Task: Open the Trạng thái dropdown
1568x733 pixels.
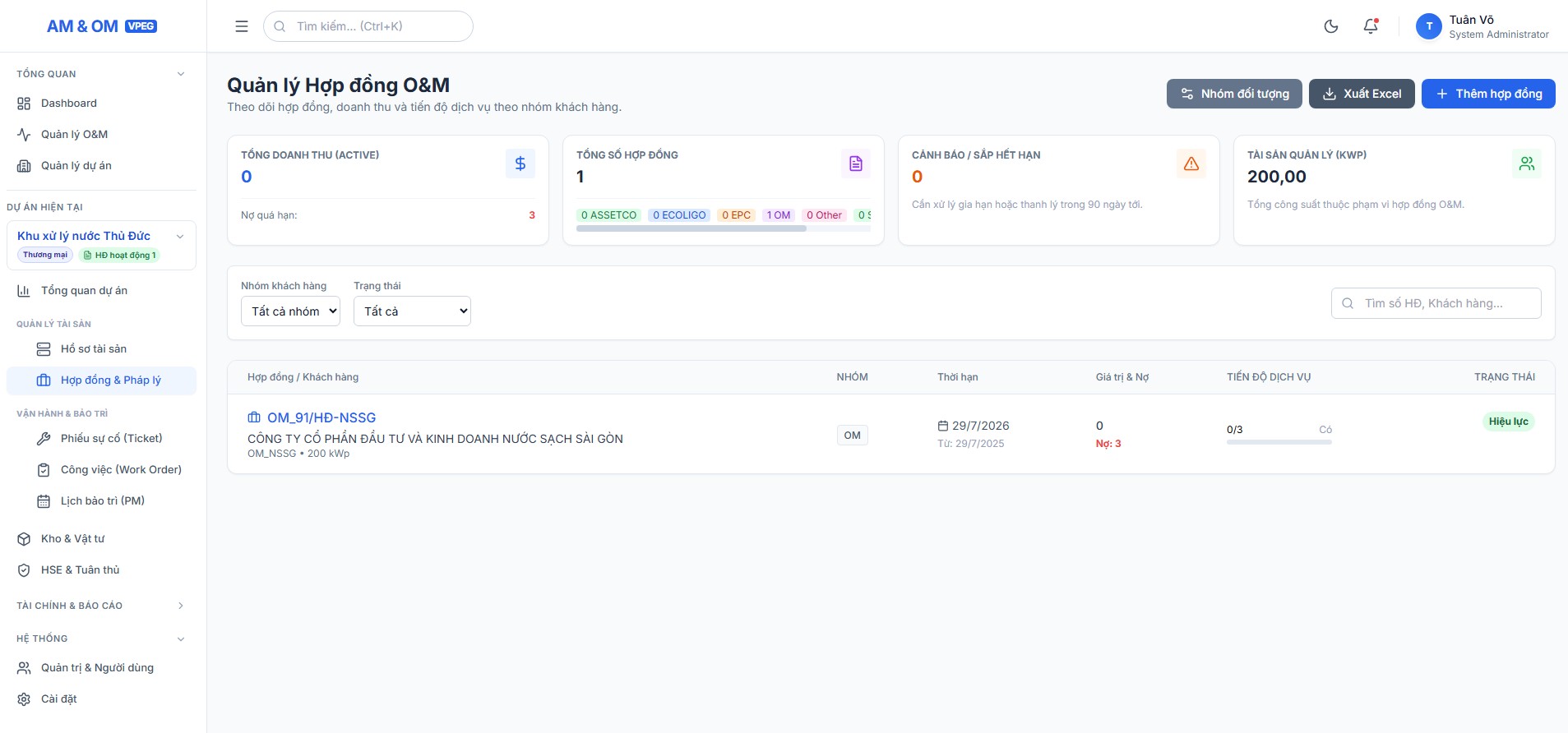Action: 412,311
